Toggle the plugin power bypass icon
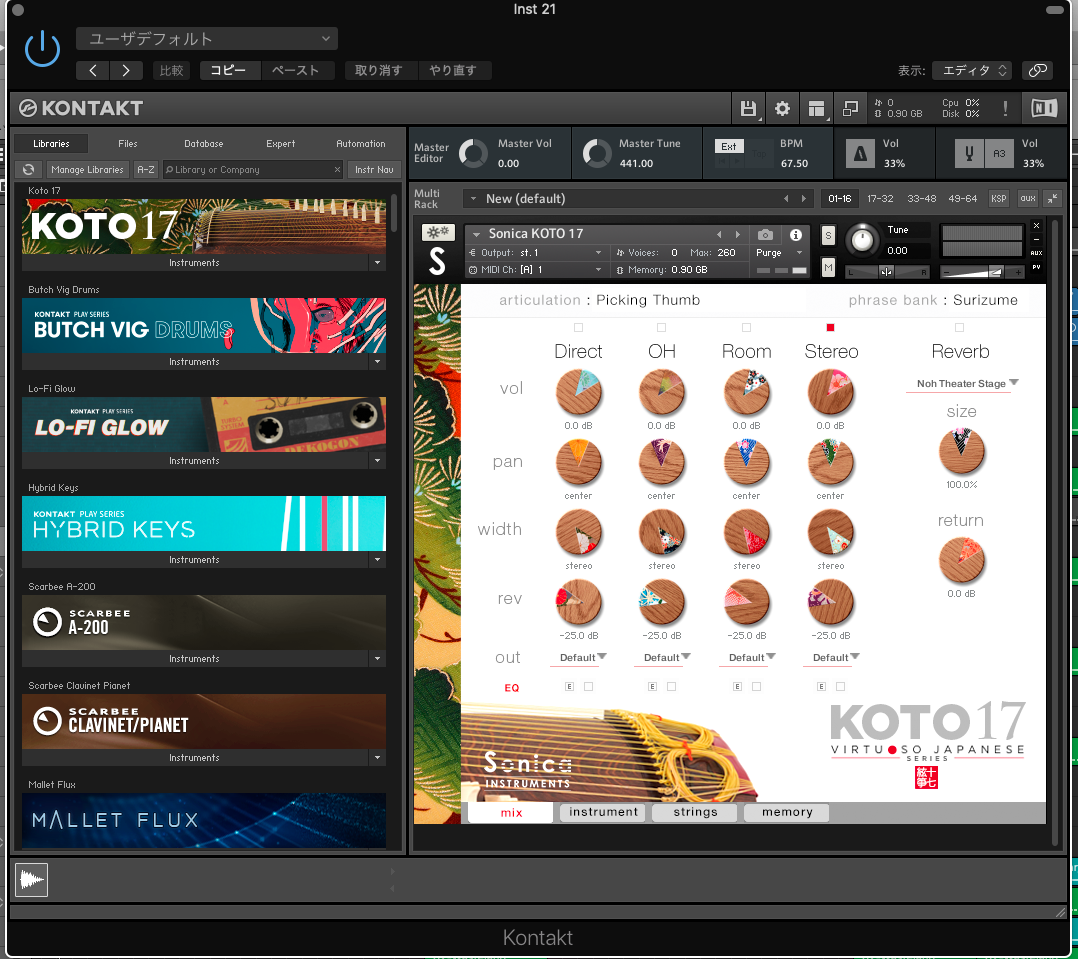Image resolution: width=1078 pixels, height=959 pixels. point(42,49)
